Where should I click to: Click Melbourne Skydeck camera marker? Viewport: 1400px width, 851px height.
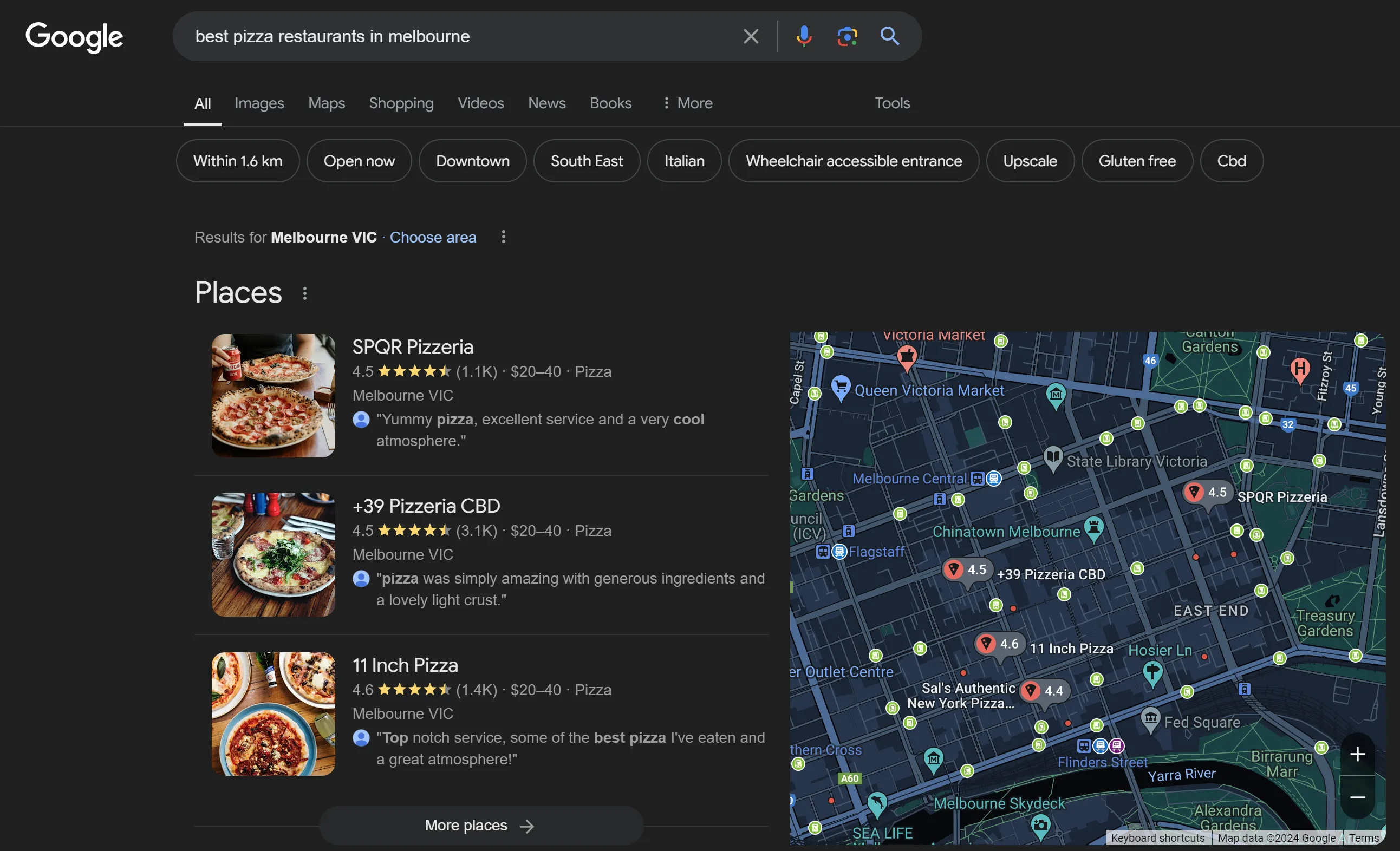pyautogui.click(x=1040, y=827)
